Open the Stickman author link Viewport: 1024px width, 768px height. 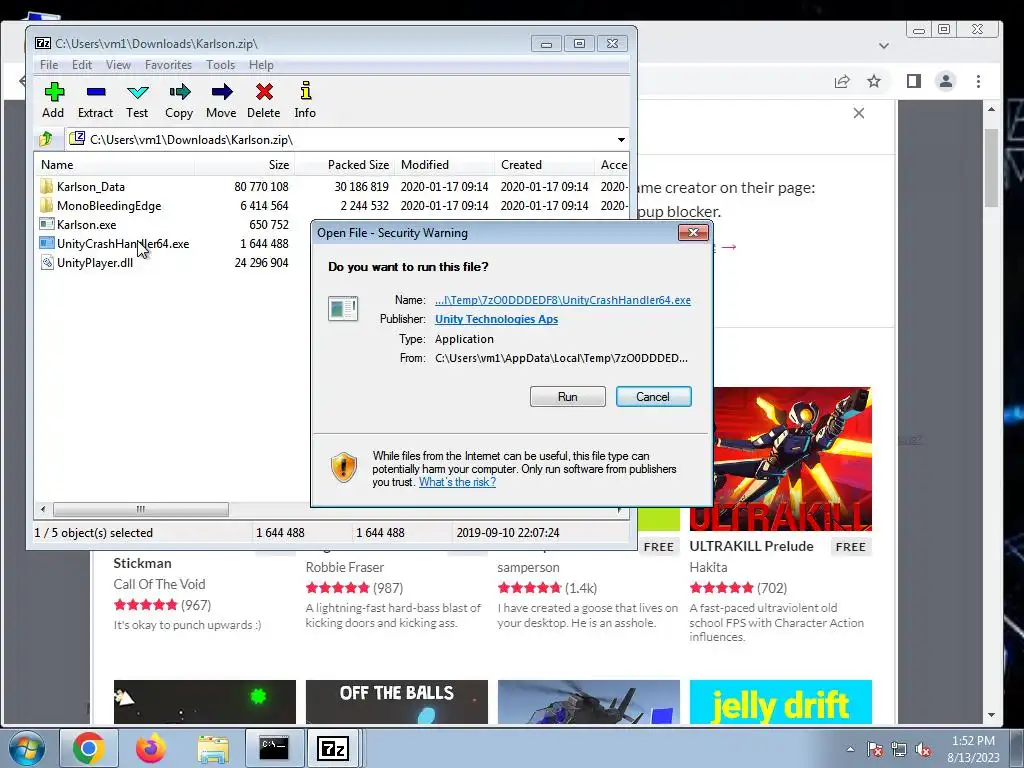click(x=142, y=563)
